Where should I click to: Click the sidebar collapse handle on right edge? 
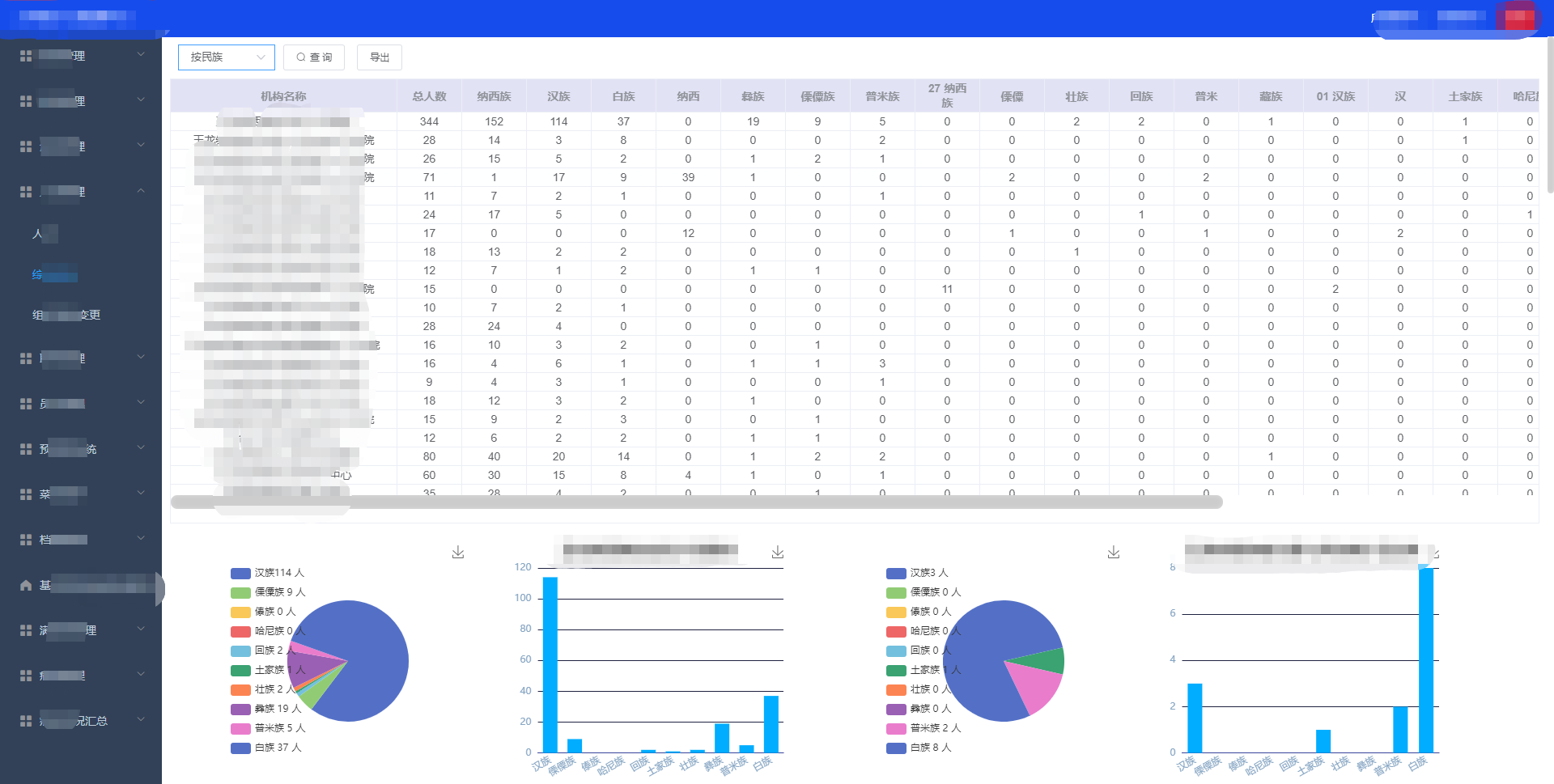[159, 589]
